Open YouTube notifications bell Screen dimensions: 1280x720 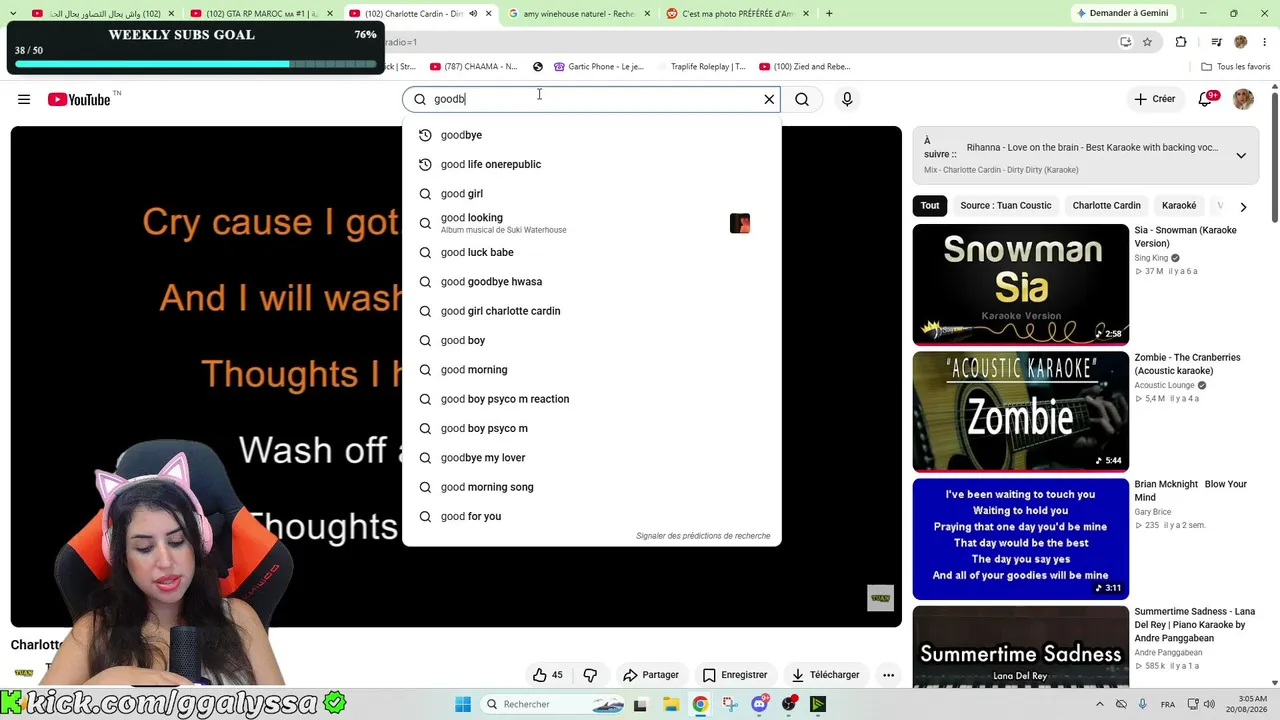1206,99
